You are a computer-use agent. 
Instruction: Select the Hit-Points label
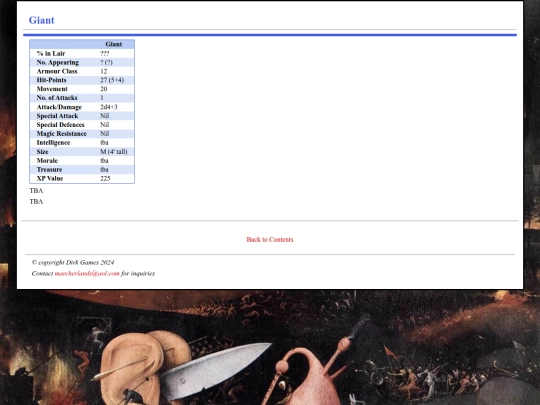pyautogui.click(x=51, y=80)
